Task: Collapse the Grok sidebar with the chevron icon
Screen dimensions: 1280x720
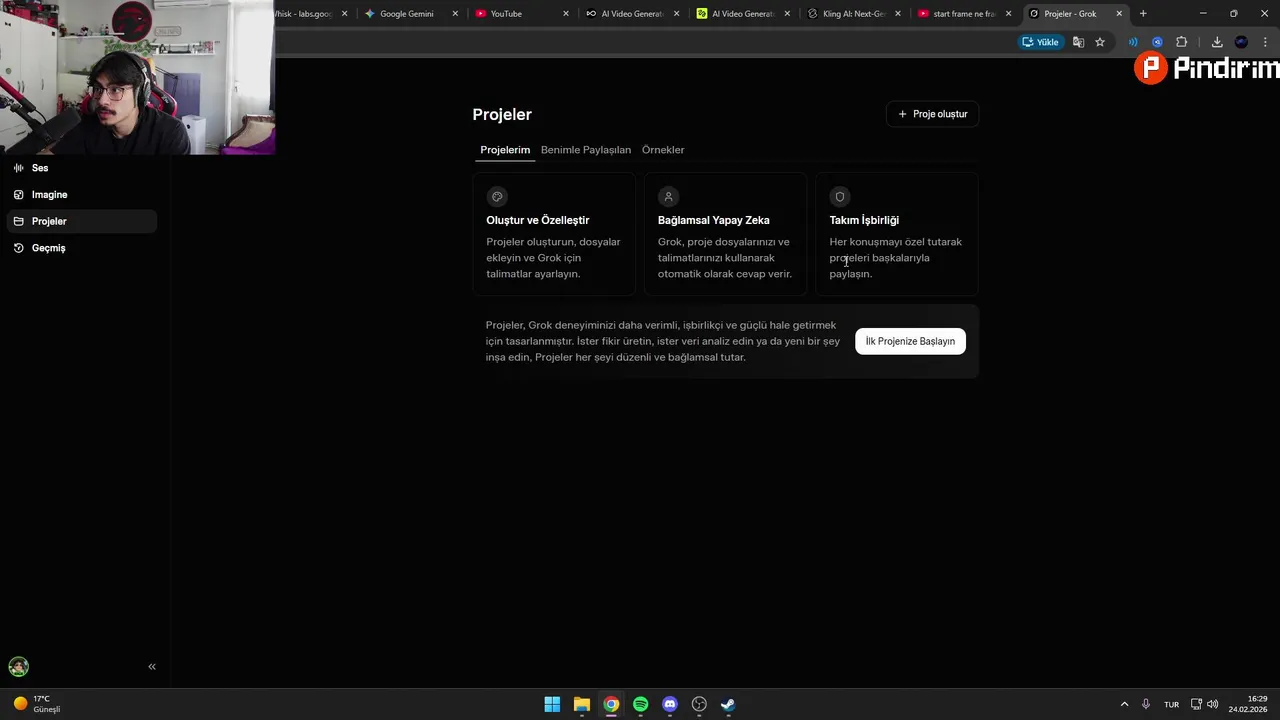Action: pos(152,666)
